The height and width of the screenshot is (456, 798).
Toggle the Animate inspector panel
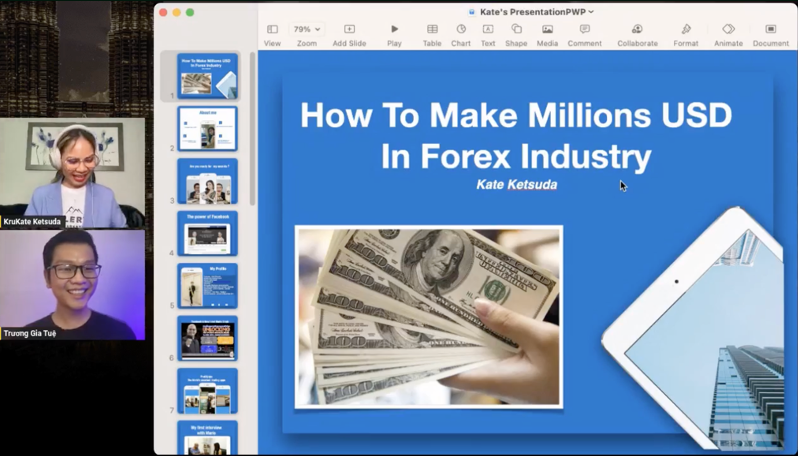[x=728, y=30]
